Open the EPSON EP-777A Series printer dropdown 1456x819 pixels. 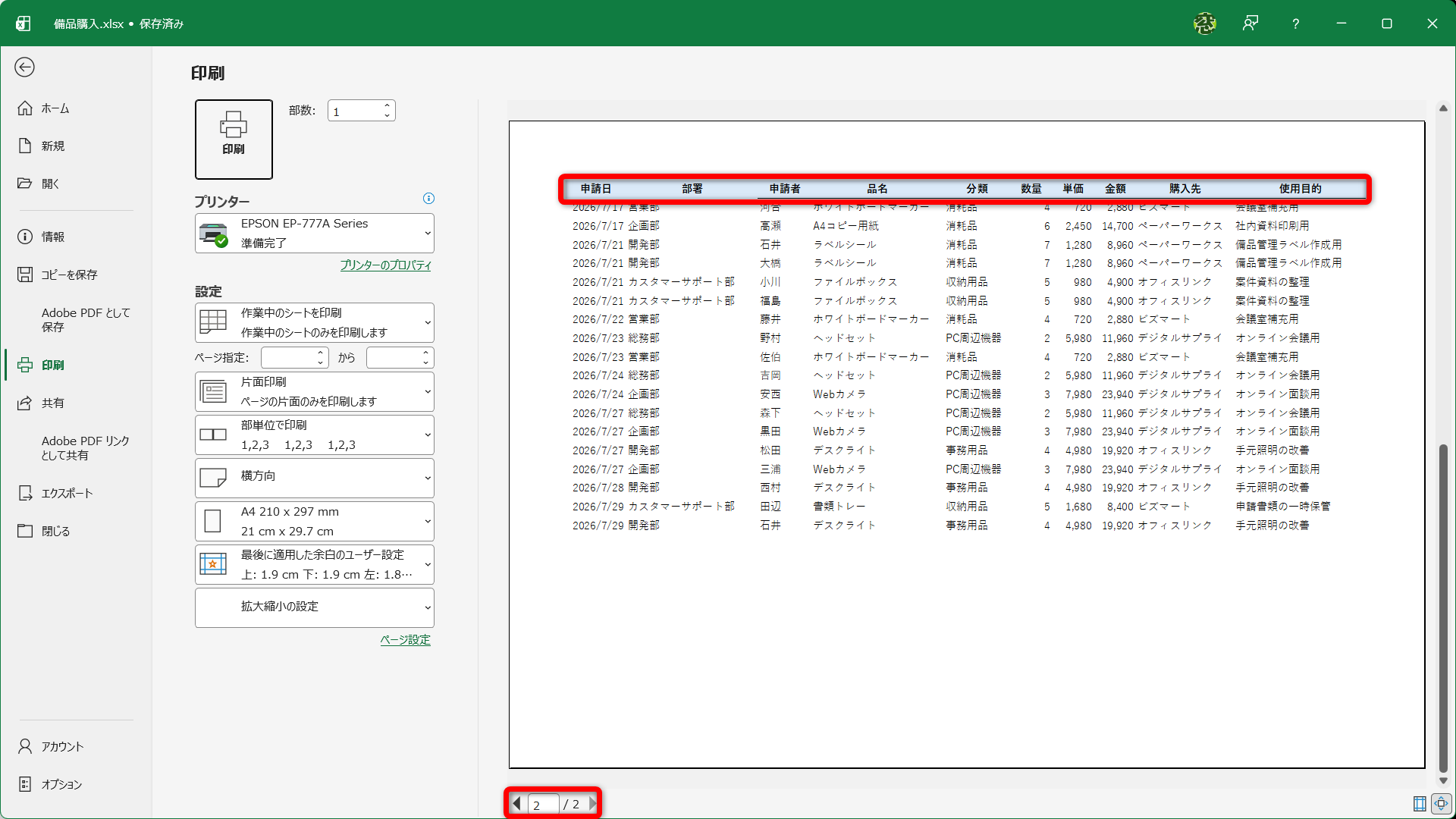pyautogui.click(x=315, y=233)
